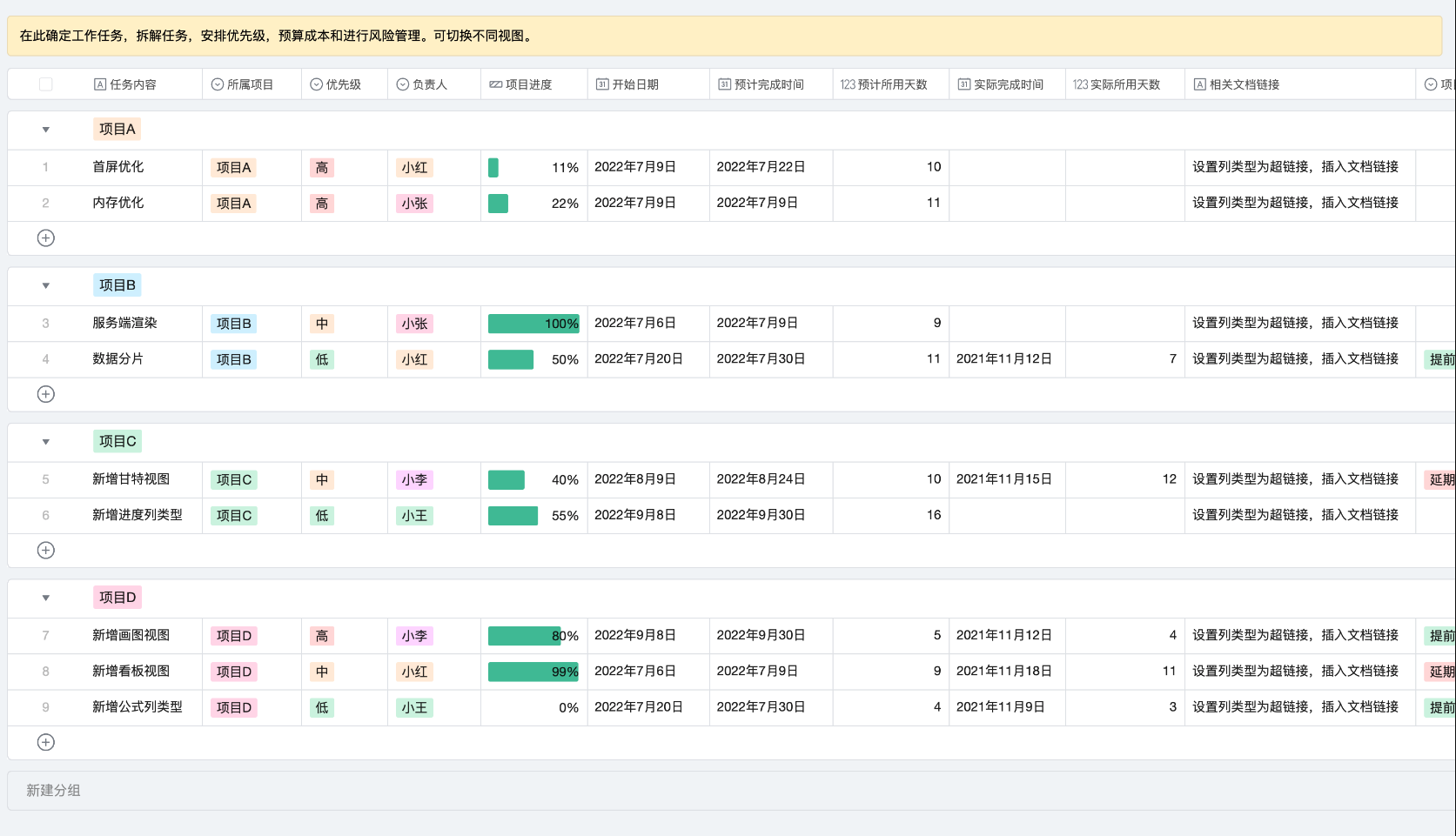Click the progress type icon in 项目进度 header
The height and width of the screenshot is (836, 1456).
[495, 84]
